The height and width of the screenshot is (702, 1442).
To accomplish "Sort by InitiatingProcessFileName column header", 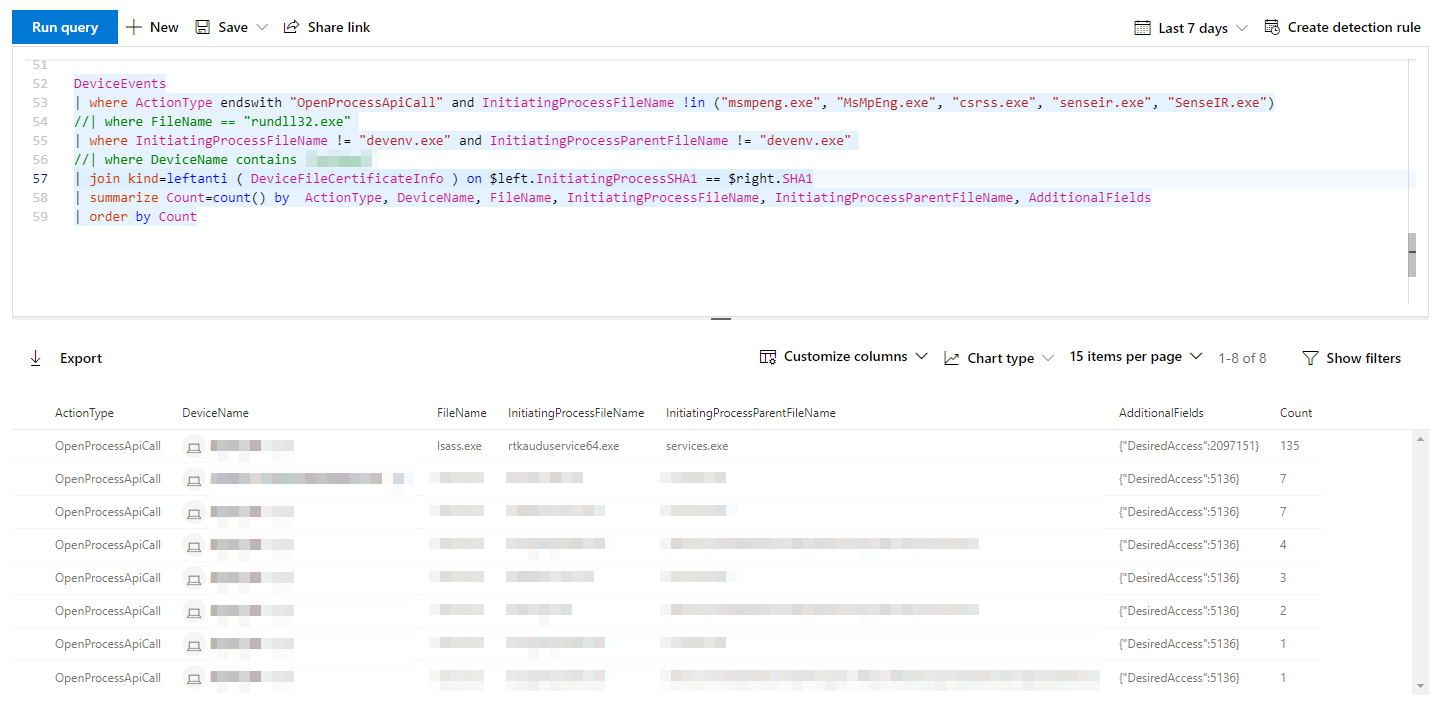I will coord(576,413).
